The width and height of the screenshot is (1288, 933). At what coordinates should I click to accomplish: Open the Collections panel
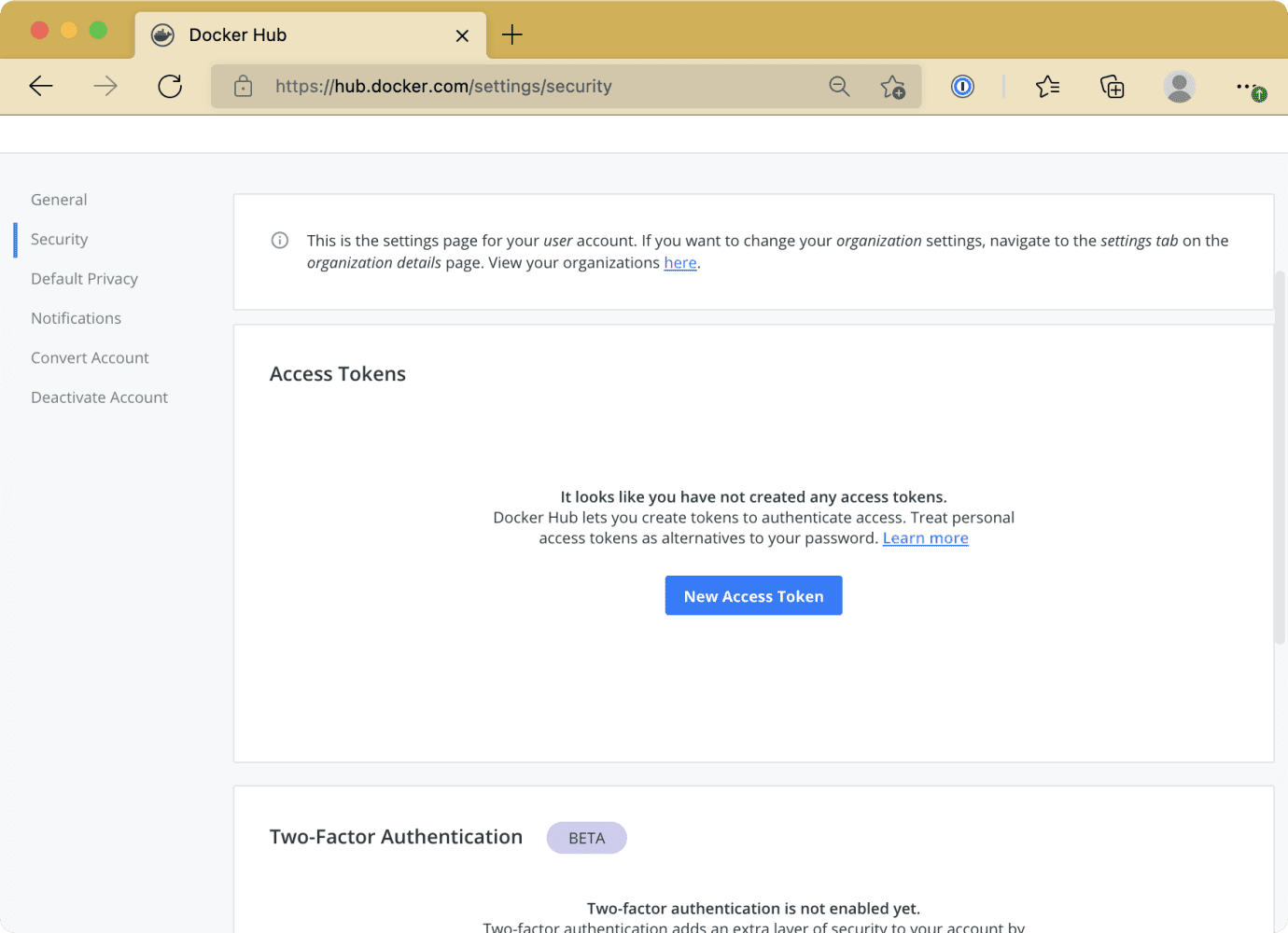(1112, 87)
